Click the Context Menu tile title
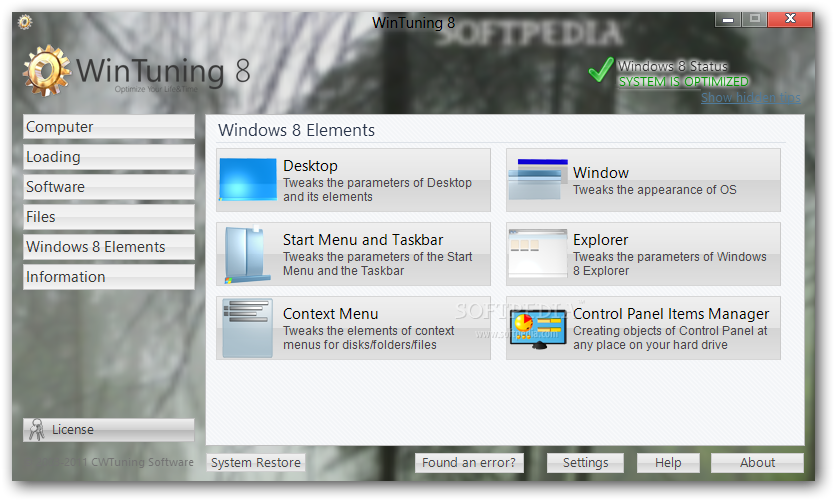Screen dimensions: 835x501 tap(331, 314)
